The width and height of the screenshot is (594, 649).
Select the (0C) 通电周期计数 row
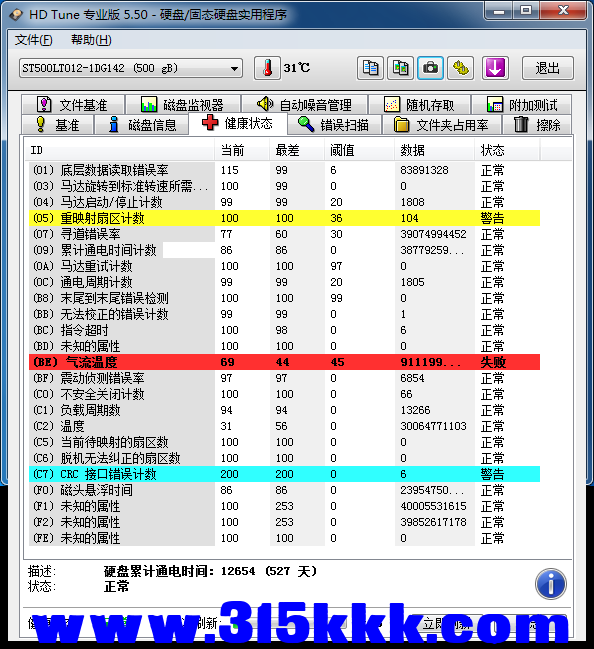[x=284, y=282]
